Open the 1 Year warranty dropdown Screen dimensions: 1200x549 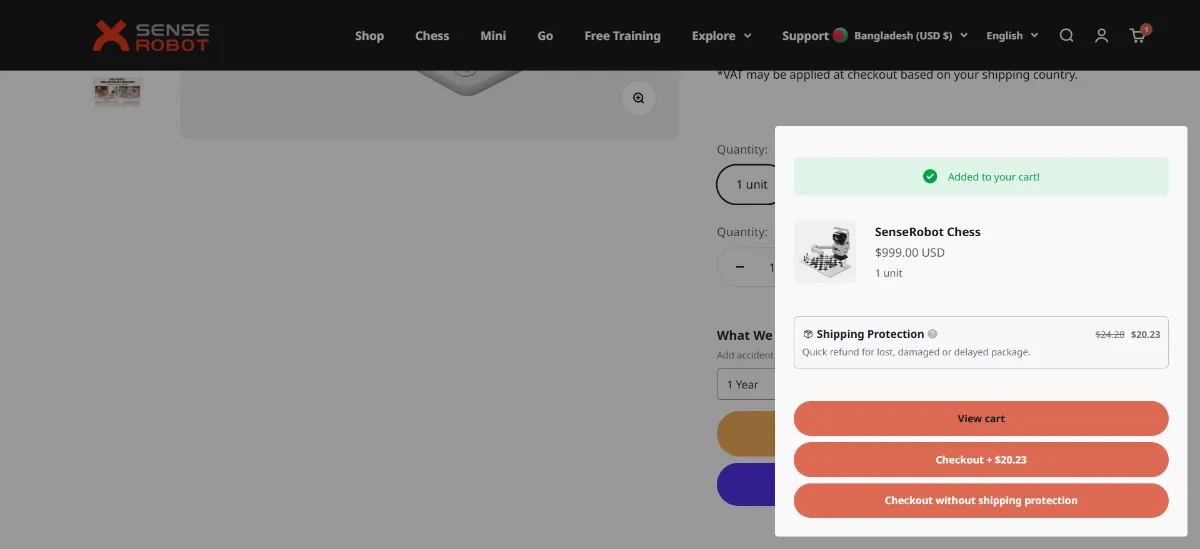click(746, 384)
